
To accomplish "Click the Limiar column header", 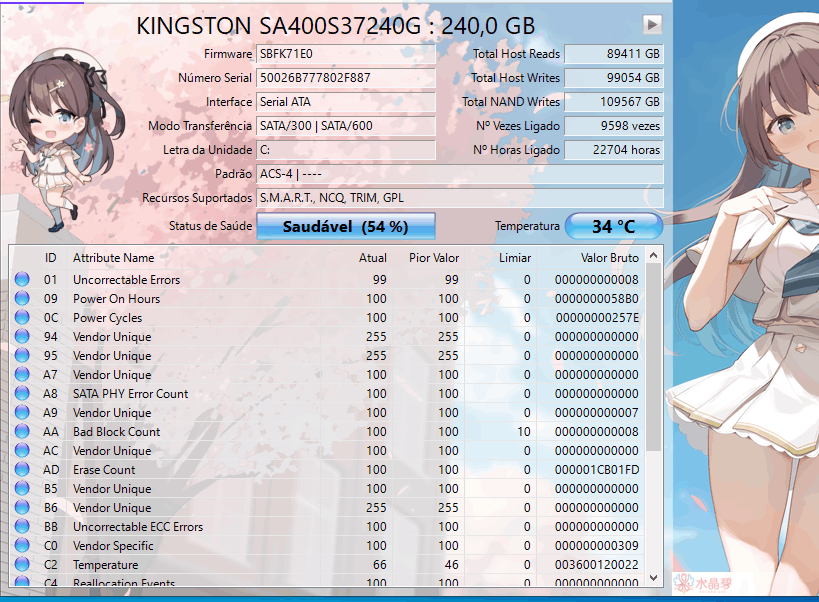I will tap(514, 258).
